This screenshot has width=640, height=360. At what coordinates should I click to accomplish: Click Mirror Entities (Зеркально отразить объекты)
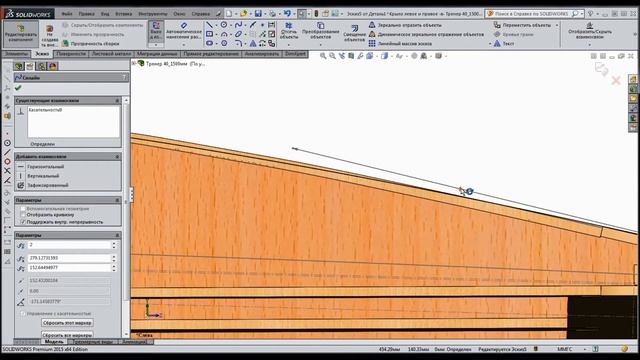click(404, 25)
